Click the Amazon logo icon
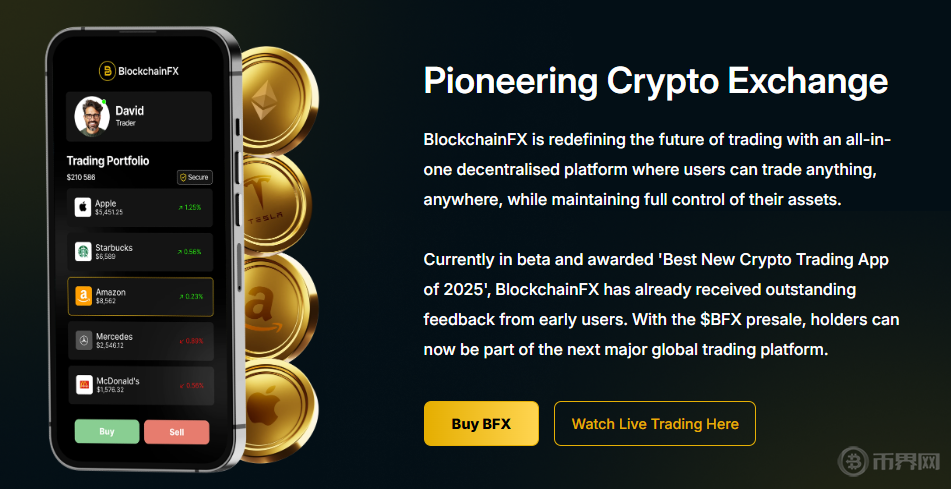 point(84,296)
